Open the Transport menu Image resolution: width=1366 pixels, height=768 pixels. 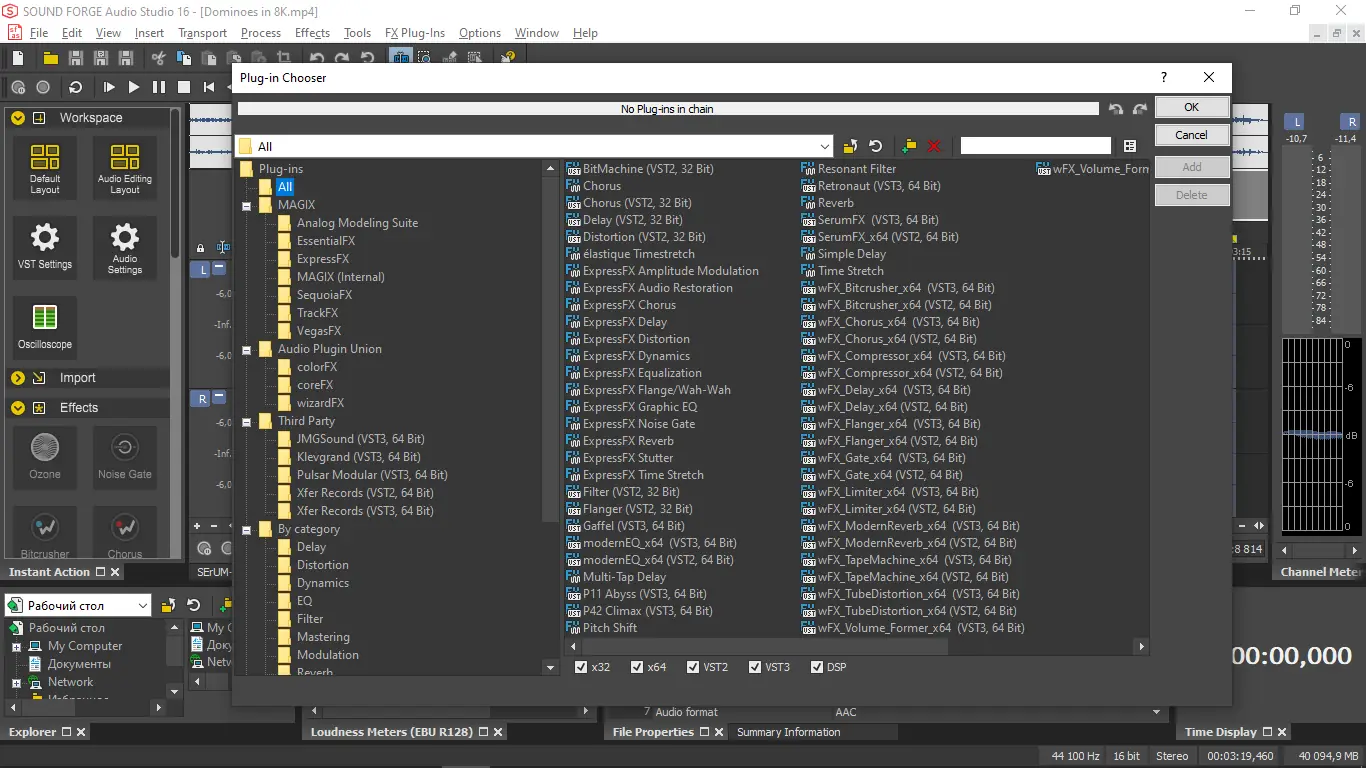pyautogui.click(x=202, y=33)
